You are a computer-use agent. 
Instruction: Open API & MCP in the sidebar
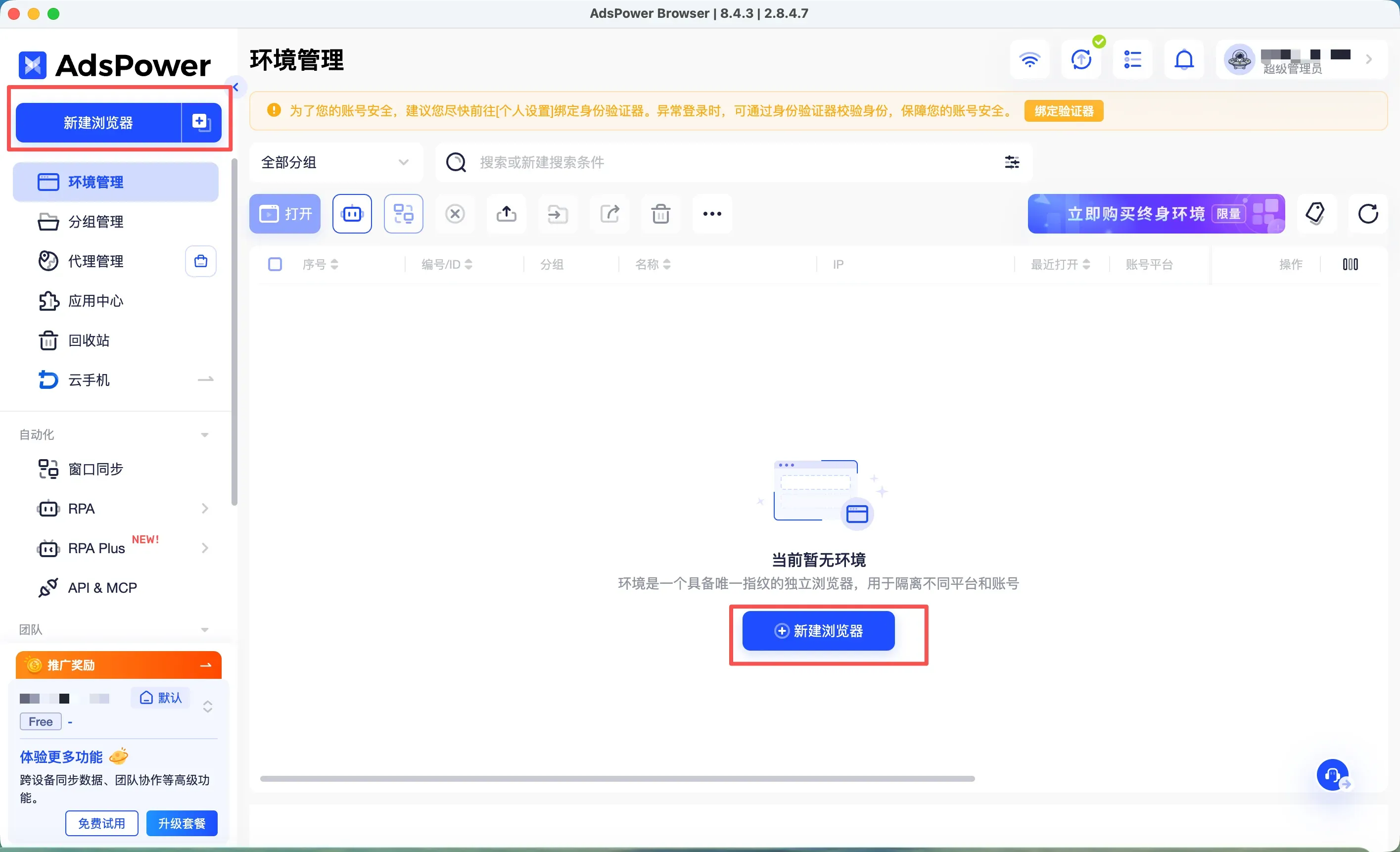pyautogui.click(x=115, y=588)
